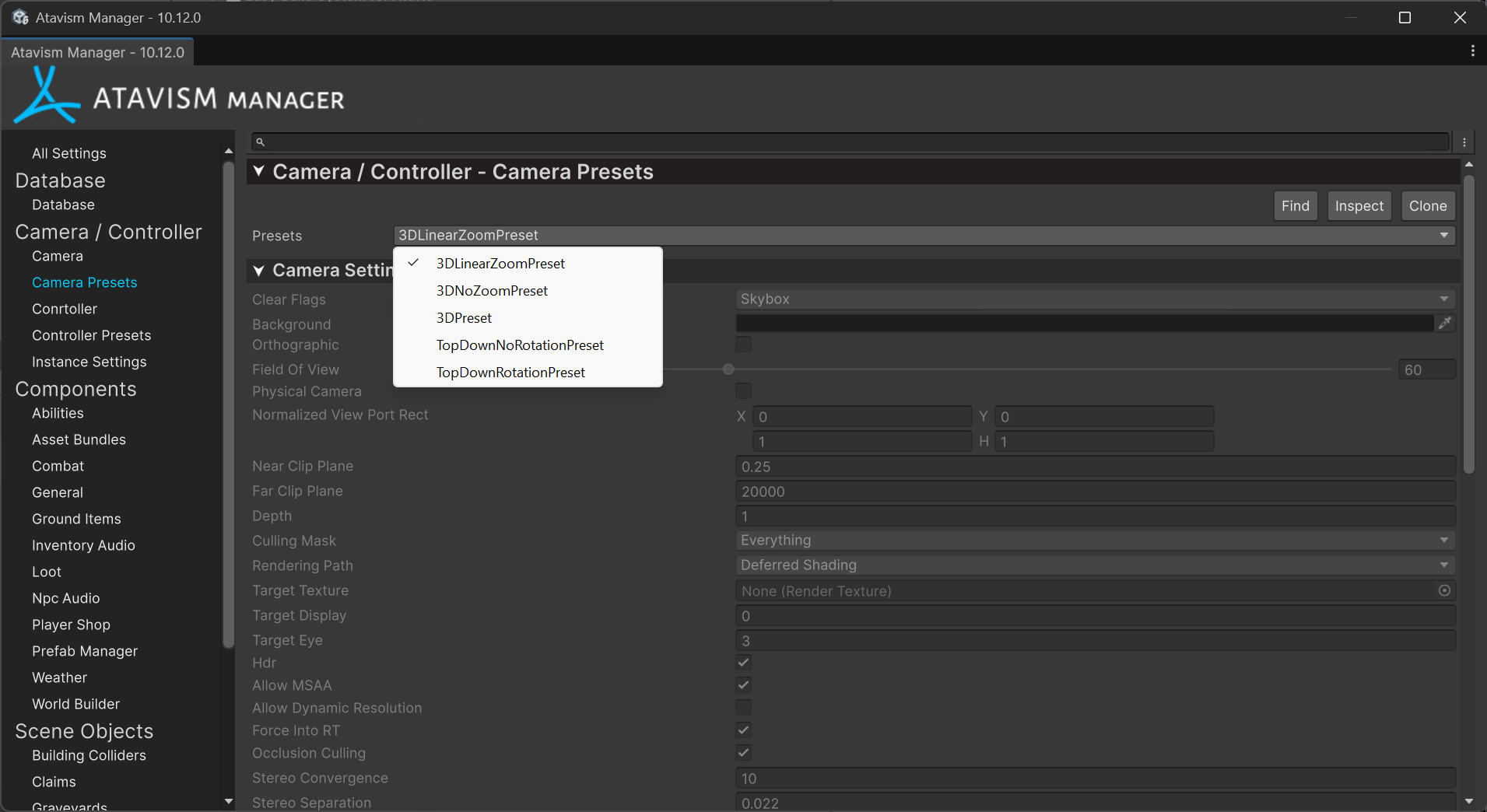Click the Clone button
Image resolution: width=1487 pixels, height=812 pixels.
(1427, 206)
